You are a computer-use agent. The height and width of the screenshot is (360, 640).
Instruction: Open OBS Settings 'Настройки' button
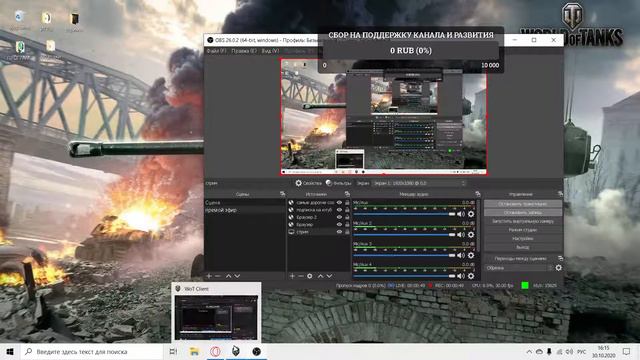point(522,238)
